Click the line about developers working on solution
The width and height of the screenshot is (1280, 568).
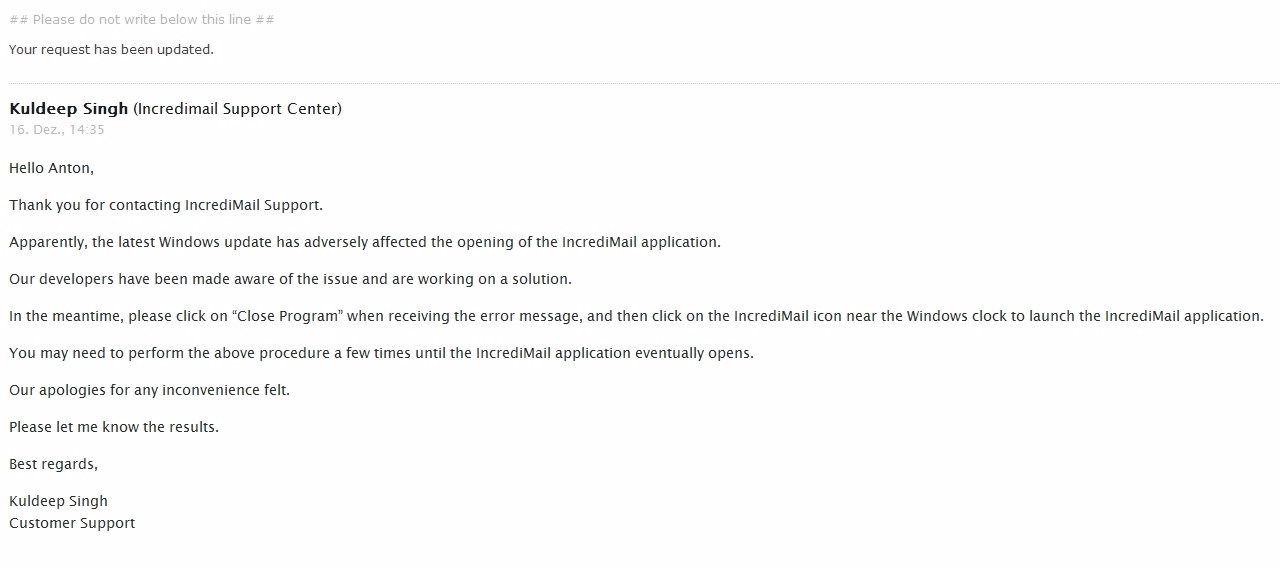(290, 279)
